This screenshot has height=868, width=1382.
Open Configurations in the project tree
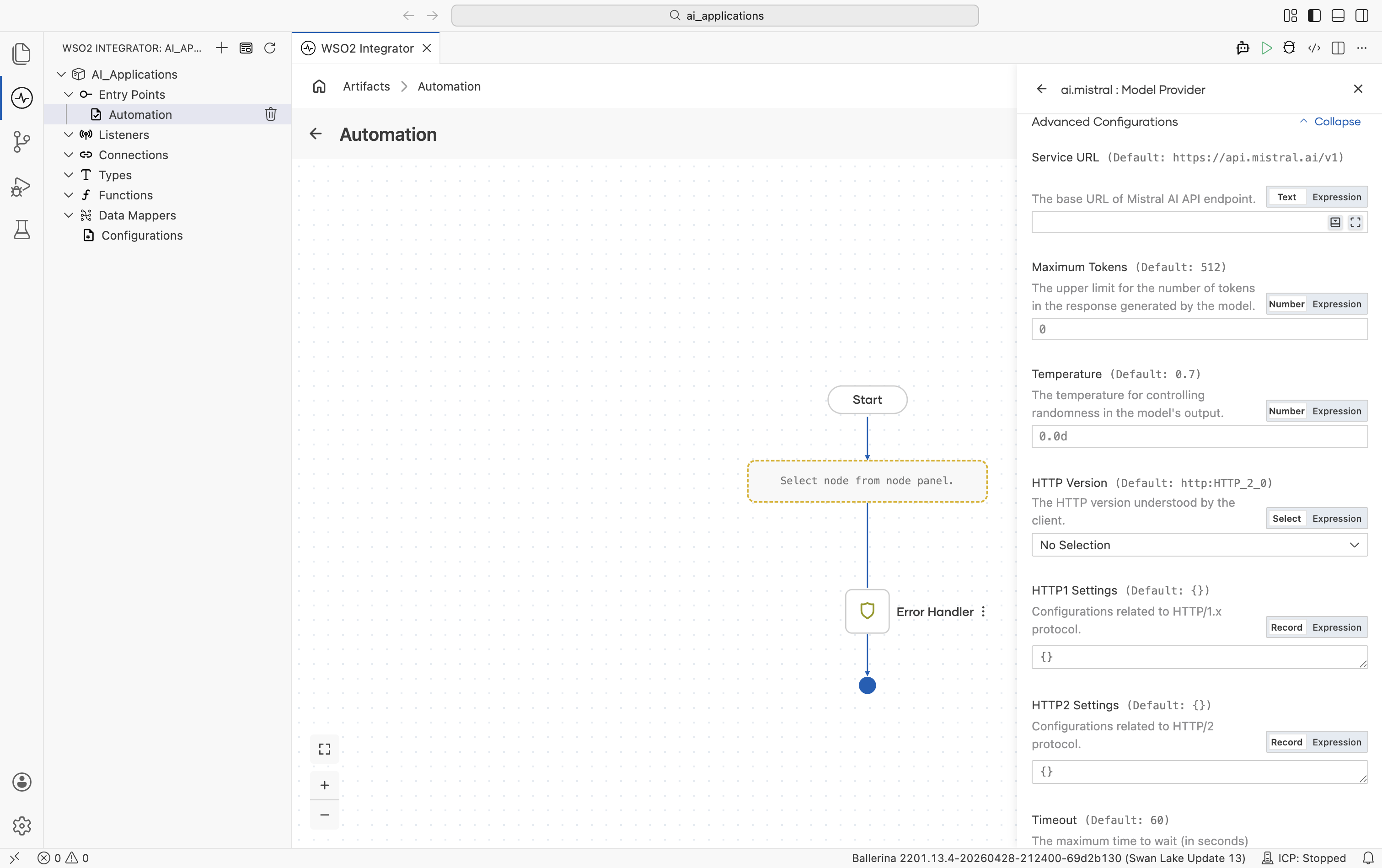(x=142, y=236)
